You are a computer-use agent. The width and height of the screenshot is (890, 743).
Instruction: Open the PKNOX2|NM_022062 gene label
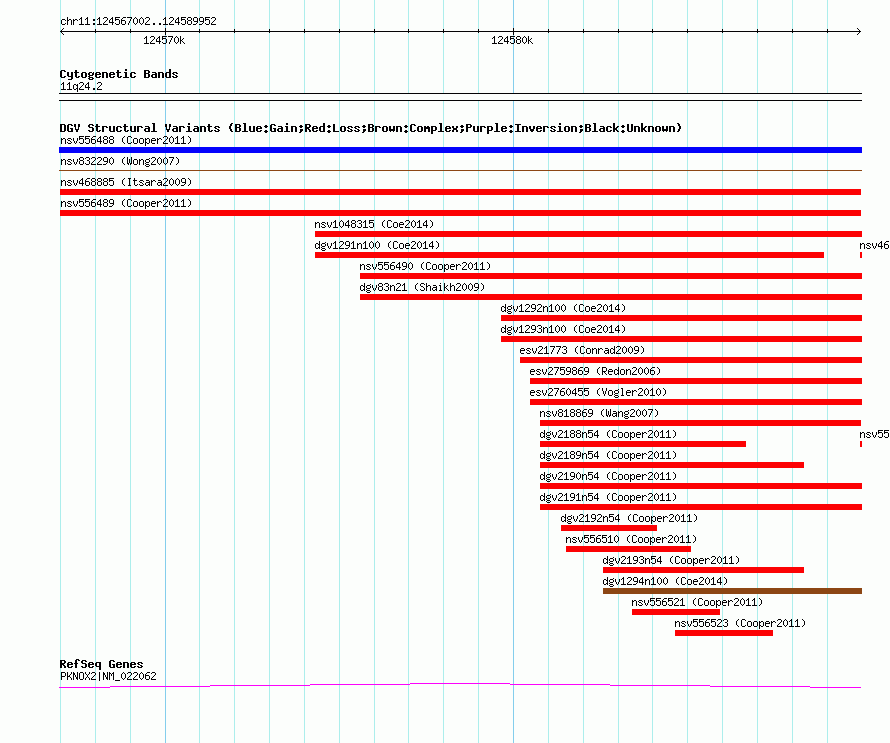click(x=108, y=676)
